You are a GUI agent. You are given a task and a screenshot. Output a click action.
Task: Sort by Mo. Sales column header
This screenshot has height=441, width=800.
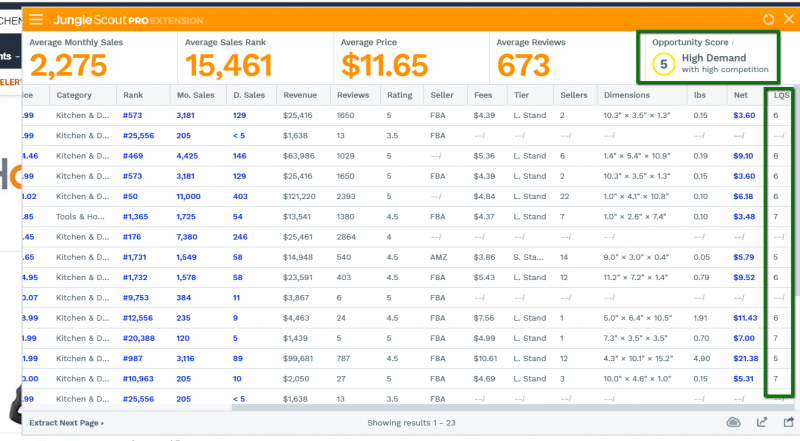coord(195,95)
